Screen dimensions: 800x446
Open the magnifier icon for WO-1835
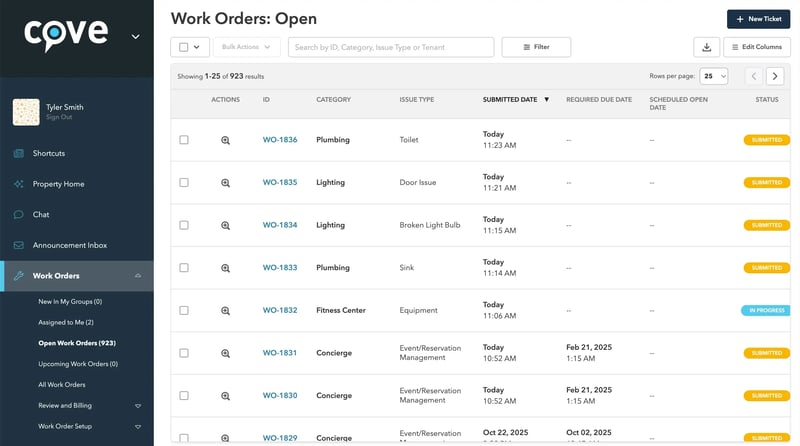(x=225, y=183)
